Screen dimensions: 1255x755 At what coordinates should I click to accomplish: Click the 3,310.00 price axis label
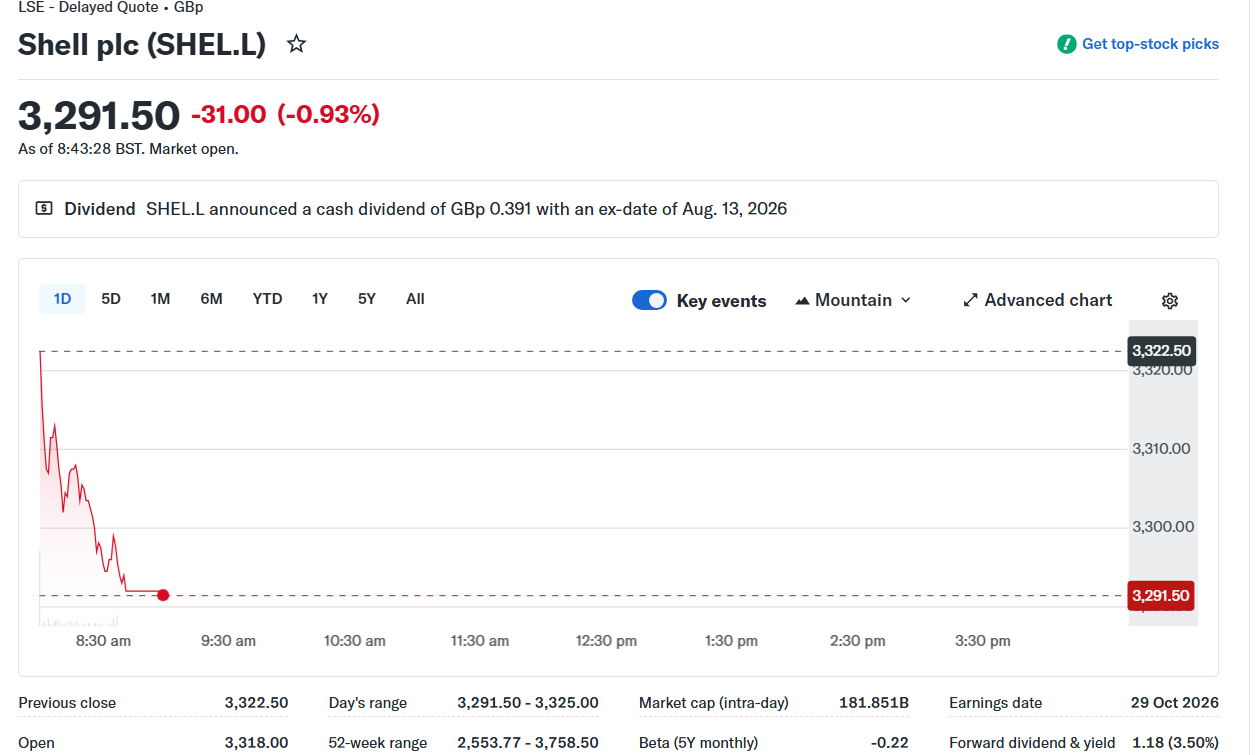[1161, 448]
